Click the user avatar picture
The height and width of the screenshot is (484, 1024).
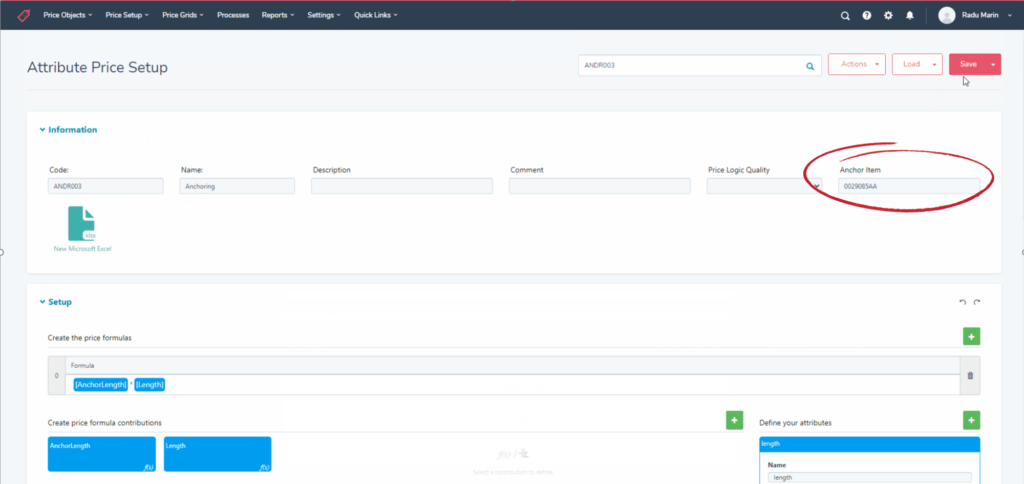click(946, 16)
